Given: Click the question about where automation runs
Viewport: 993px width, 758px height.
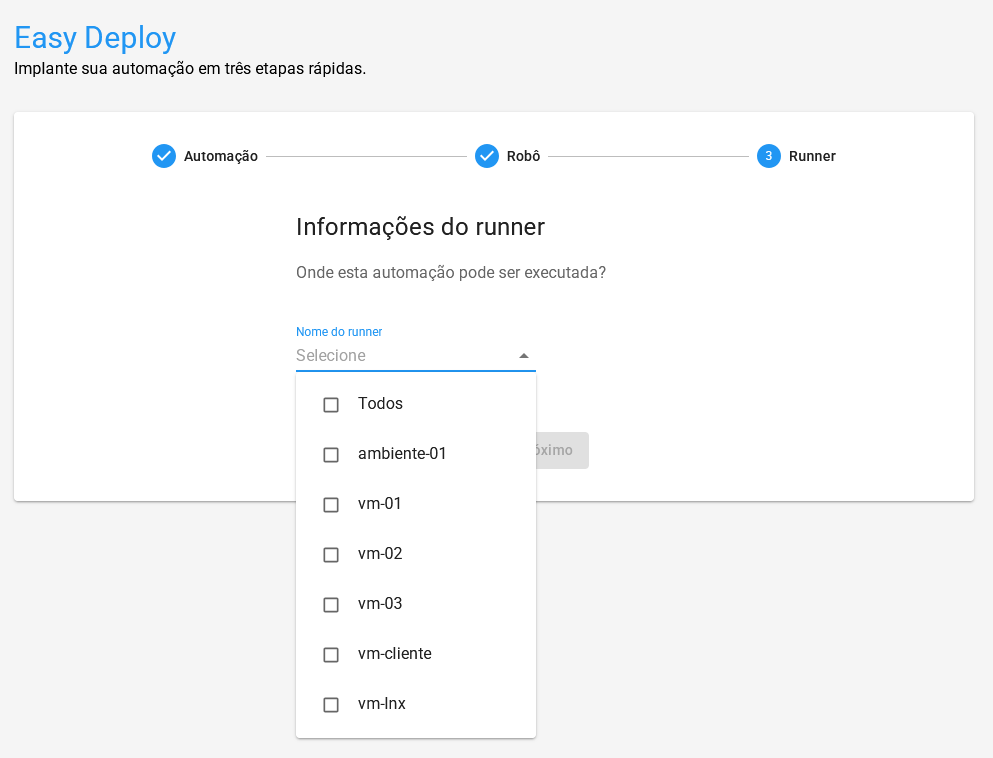Looking at the screenshot, I should click(x=451, y=273).
